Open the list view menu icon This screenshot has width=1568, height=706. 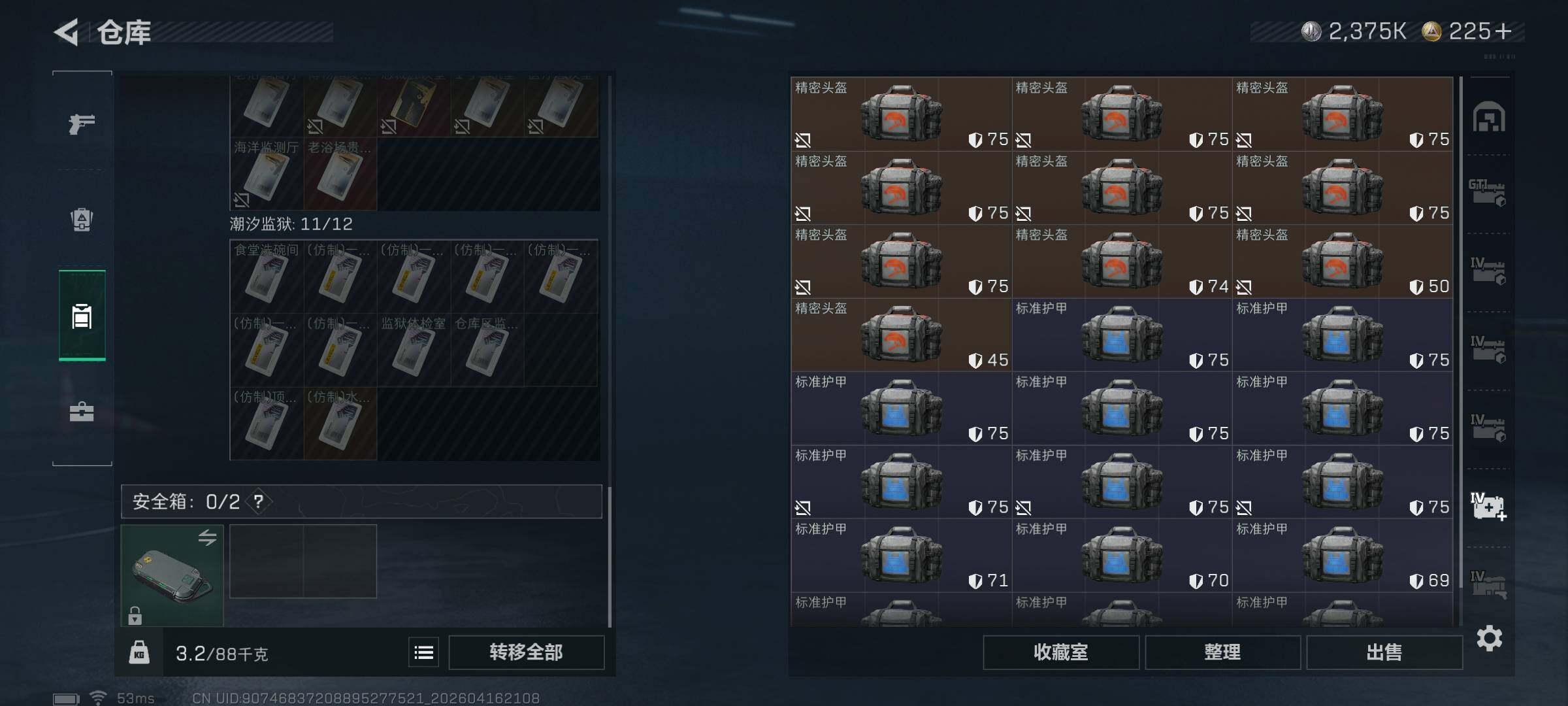[424, 652]
